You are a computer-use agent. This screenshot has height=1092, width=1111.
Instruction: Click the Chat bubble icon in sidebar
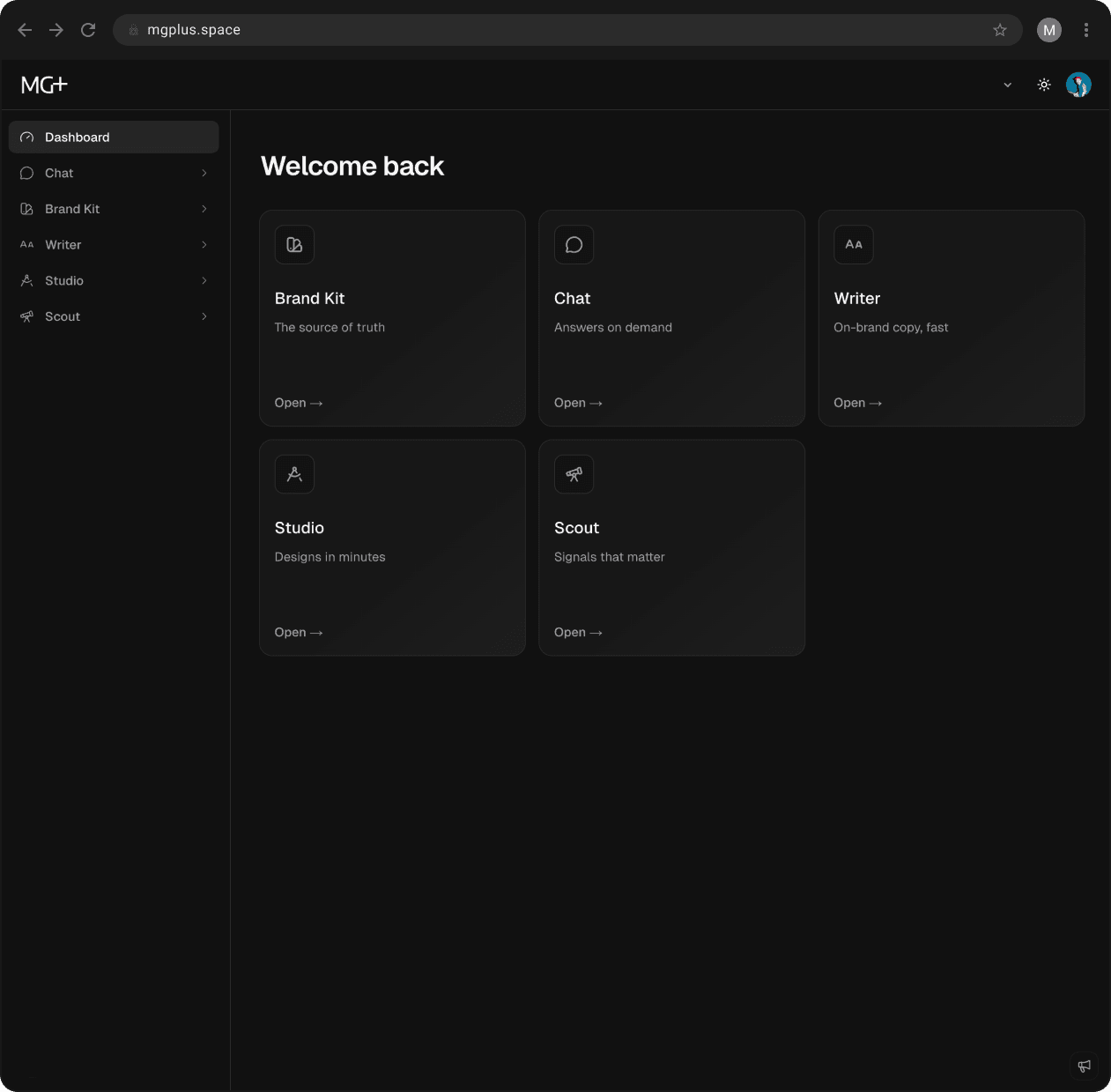click(26, 174)
